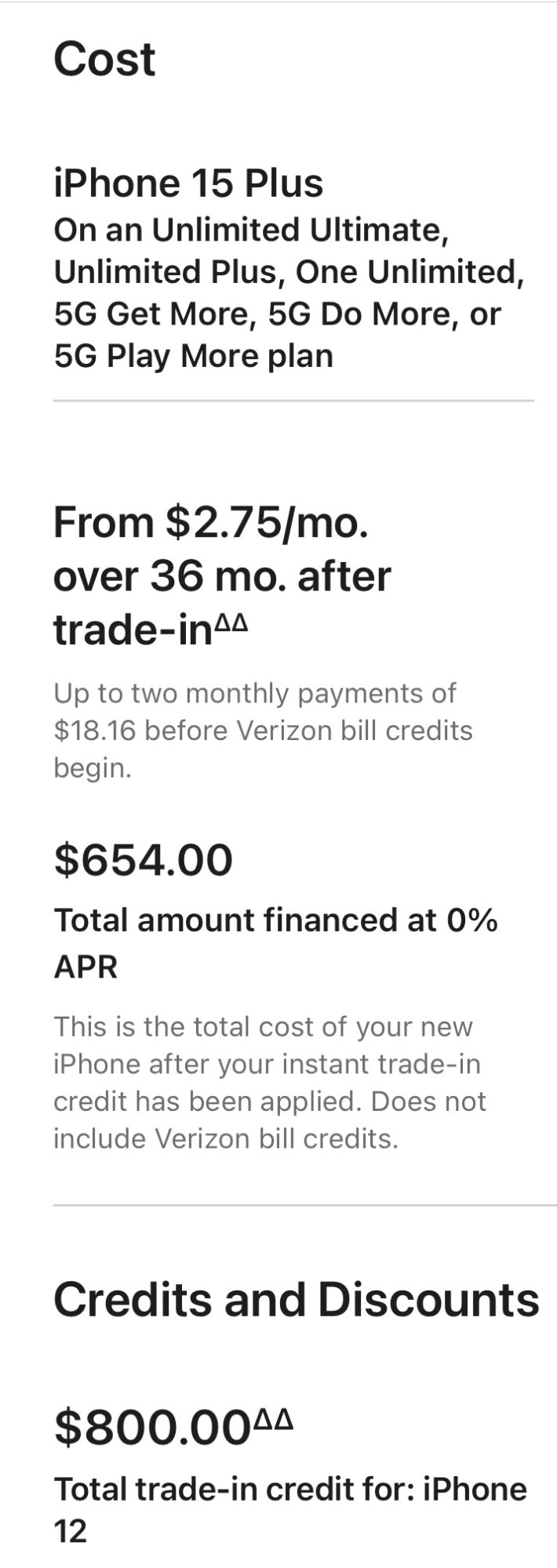Click the instant trade-in credit explanation
557x1568 pixels.
tap(270, 1082)
